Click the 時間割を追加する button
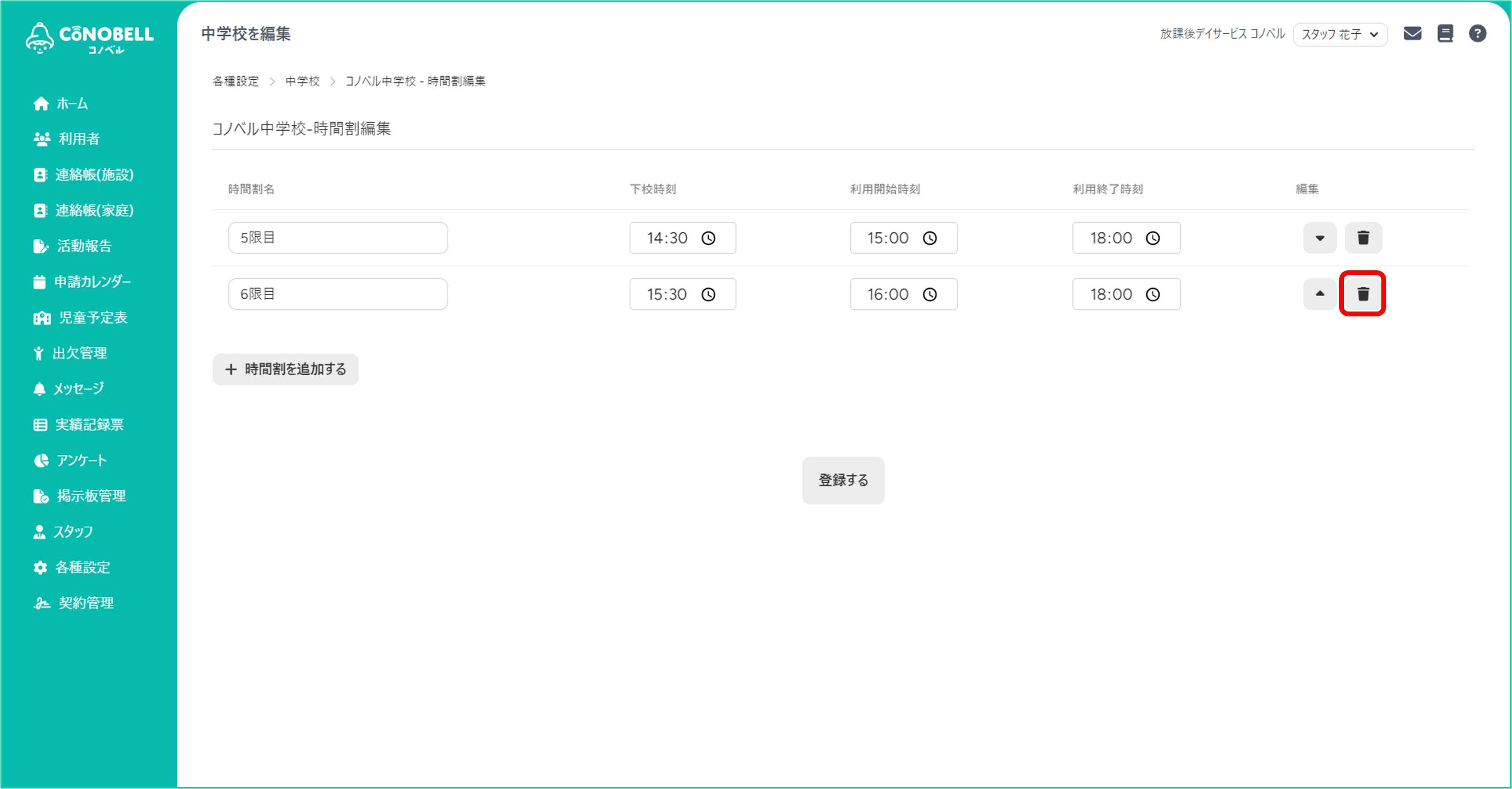Image resolution: width=1512 pixels, height=789 pixels. (285, 369)
